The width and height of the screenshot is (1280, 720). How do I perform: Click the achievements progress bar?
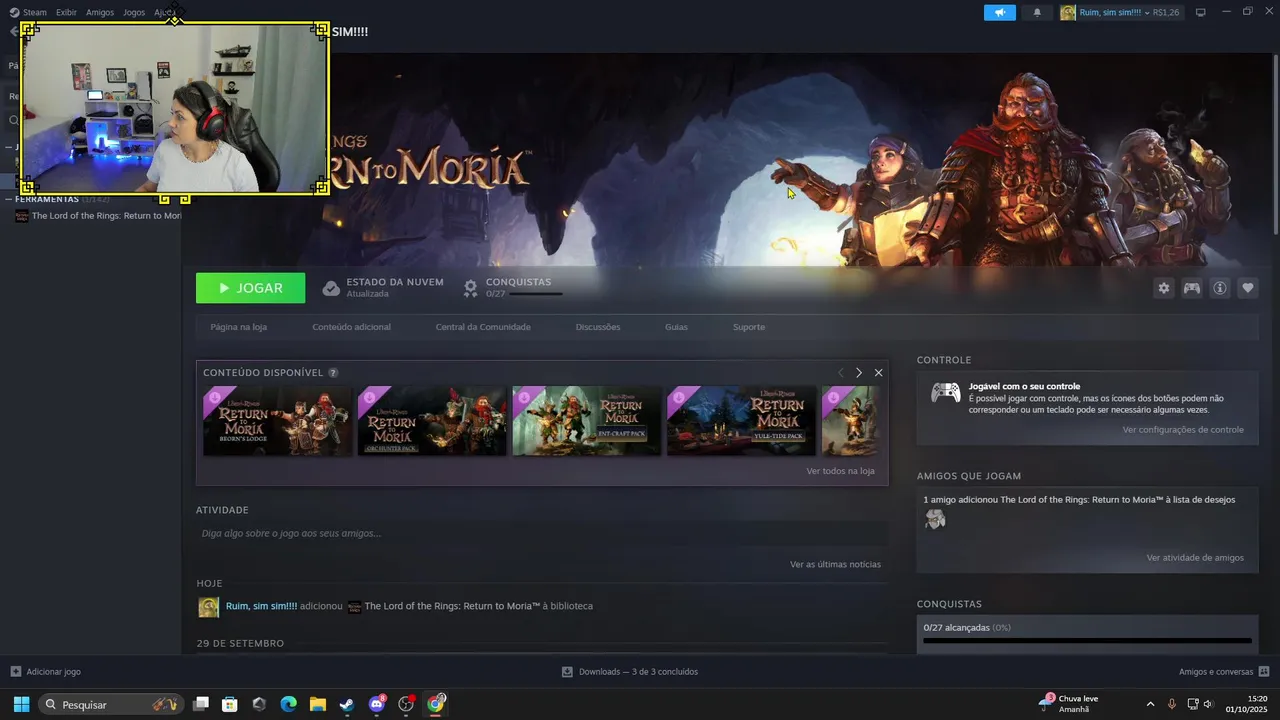pos(1087,640)
